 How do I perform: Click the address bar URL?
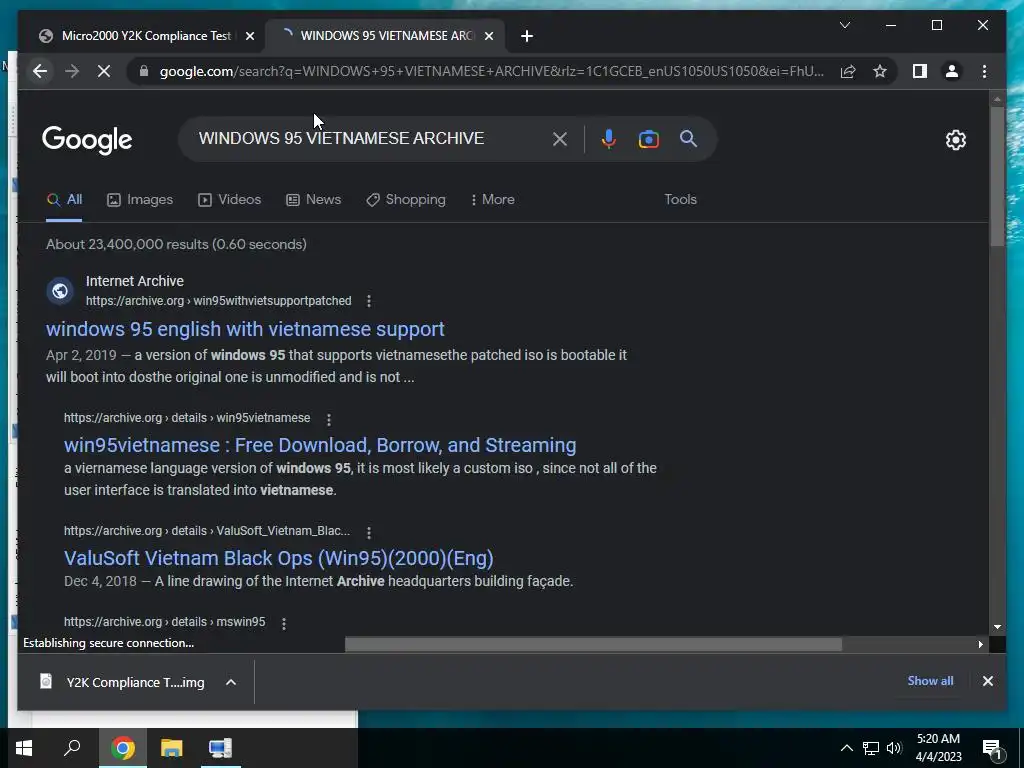tap(491, 71)
